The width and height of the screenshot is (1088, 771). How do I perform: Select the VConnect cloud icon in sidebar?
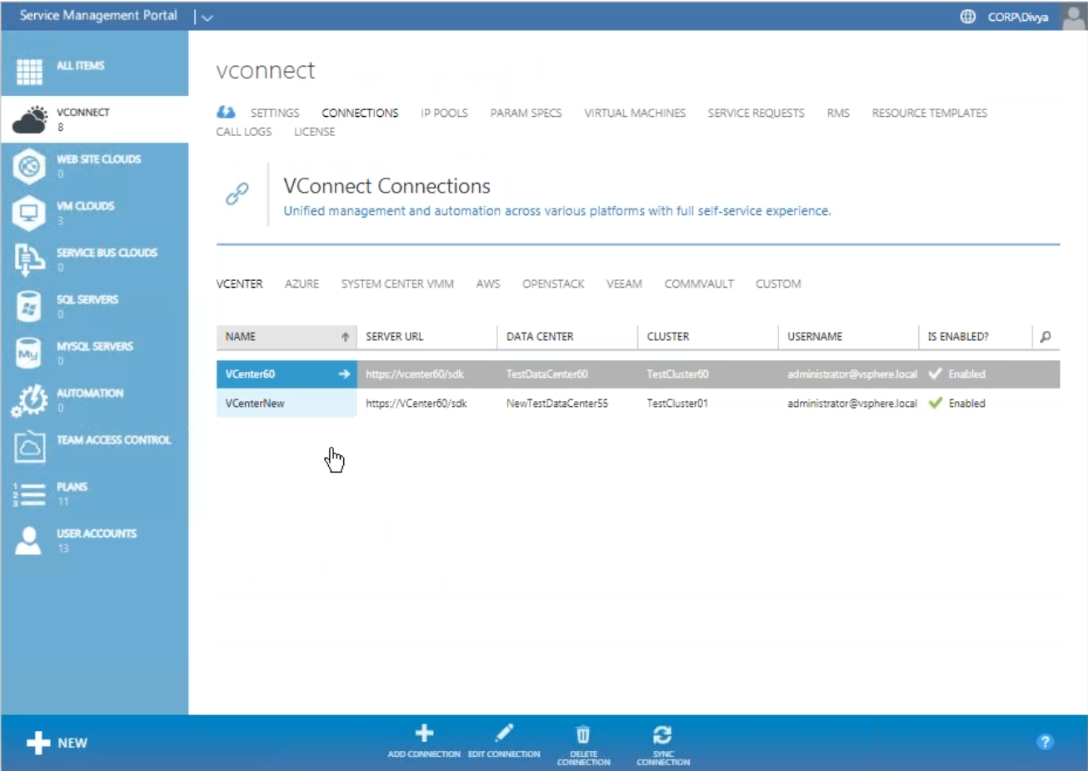(30, 119)
